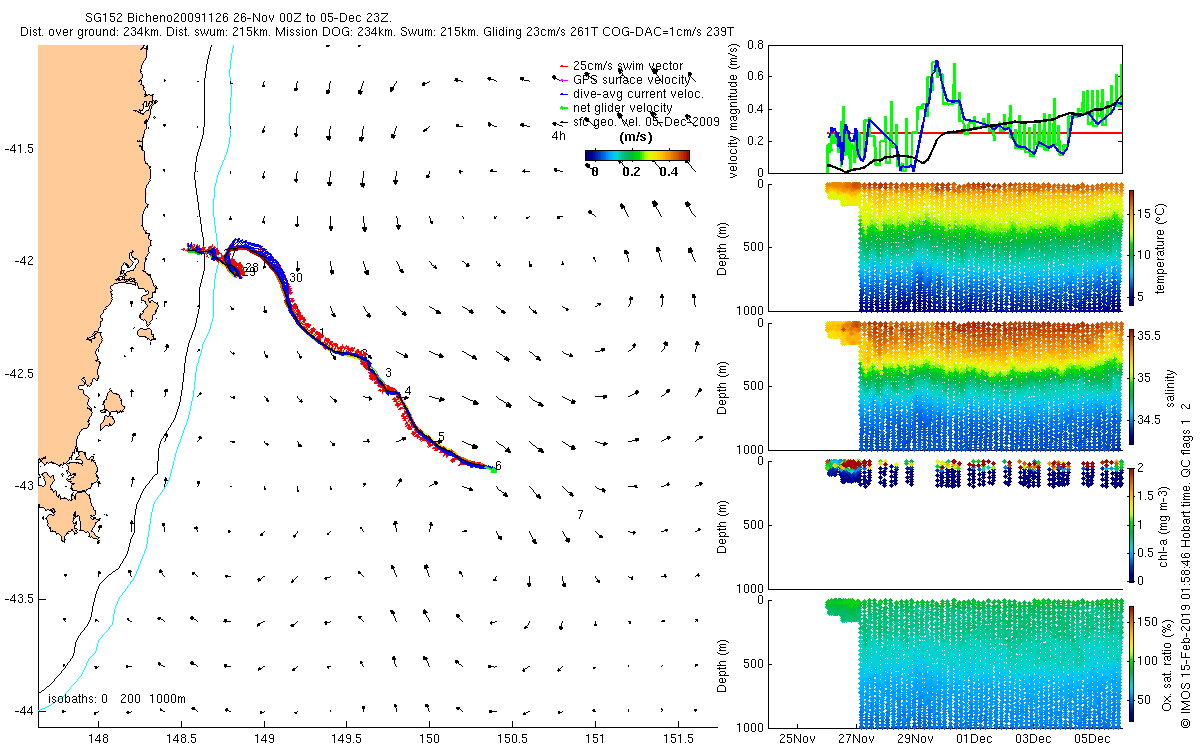Click the '-43.5' latitude tick label

(x=19, y=598)
